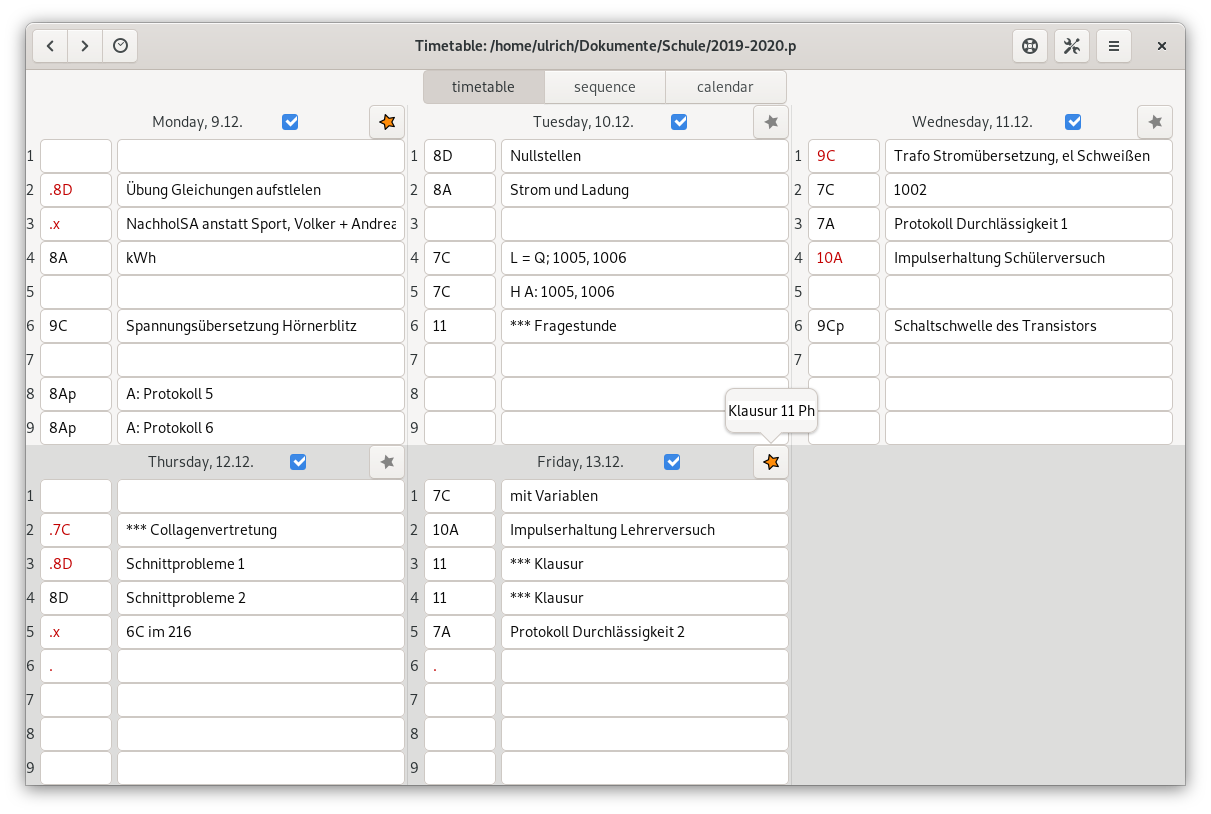
Task: Toggle the Wednesday, 11.12. checkbox
Action: point(1073,122)
